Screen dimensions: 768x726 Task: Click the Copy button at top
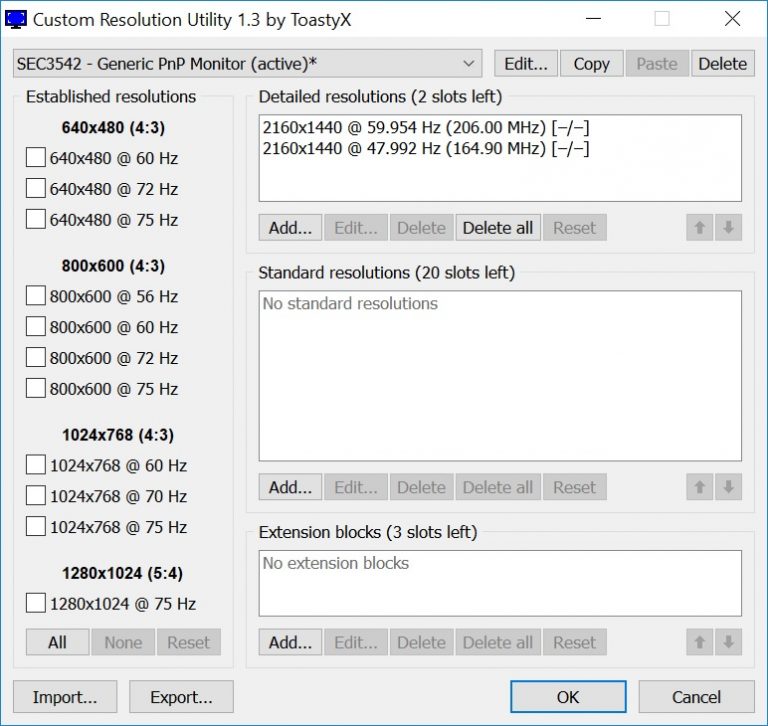tap(591, 64)
